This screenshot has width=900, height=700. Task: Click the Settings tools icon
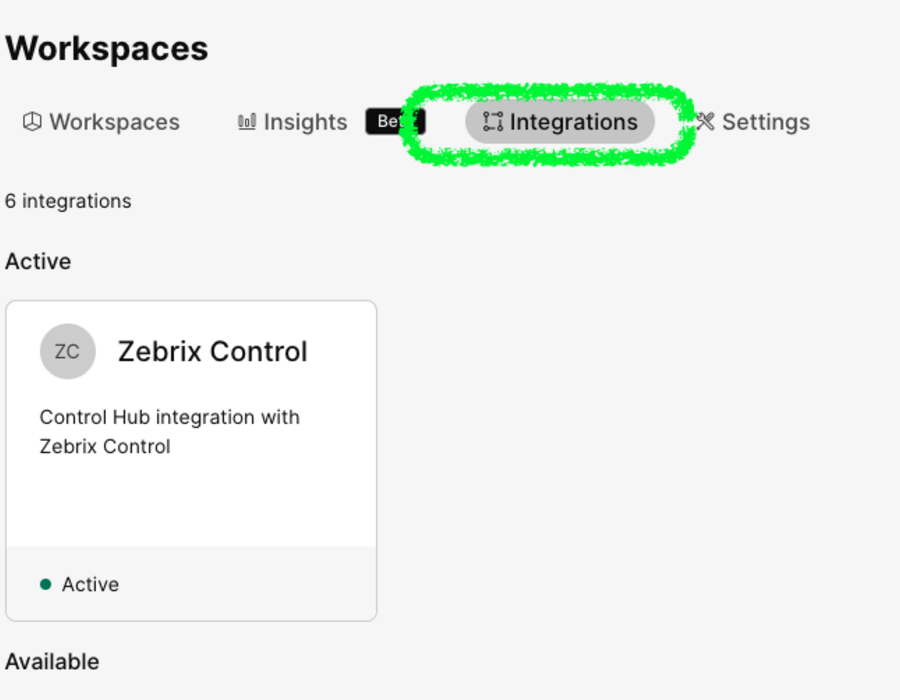pyautogui.click(x=705, y=122)
